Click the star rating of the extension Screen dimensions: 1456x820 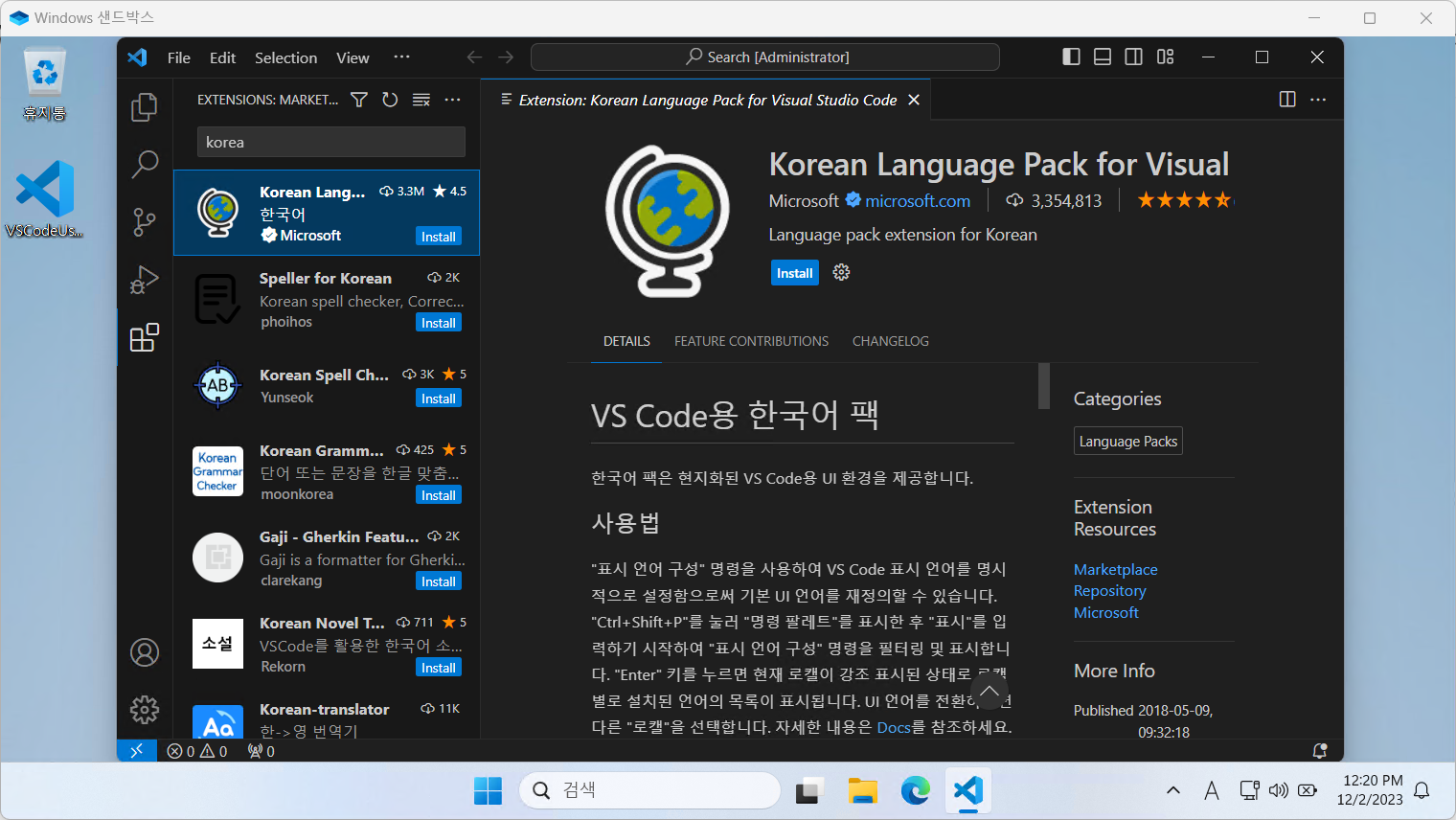tap(1186, 200)
